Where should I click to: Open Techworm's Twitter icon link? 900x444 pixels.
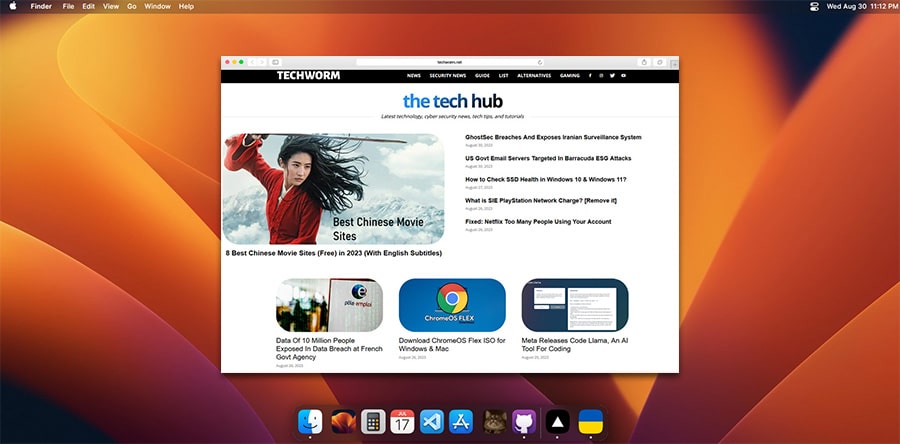(x=612, y=76)
